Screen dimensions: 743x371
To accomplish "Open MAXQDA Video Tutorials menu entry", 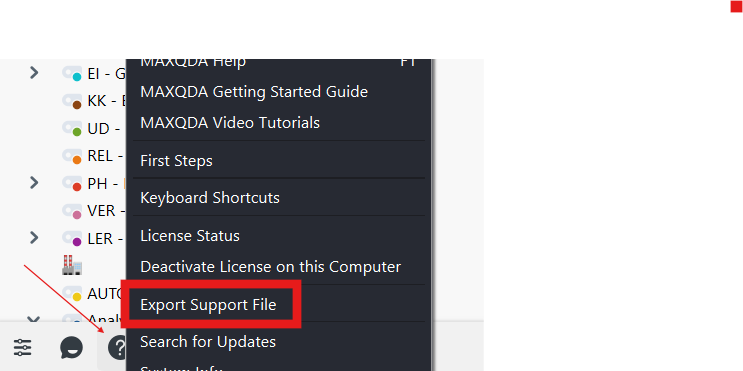I will pos(230,123).
